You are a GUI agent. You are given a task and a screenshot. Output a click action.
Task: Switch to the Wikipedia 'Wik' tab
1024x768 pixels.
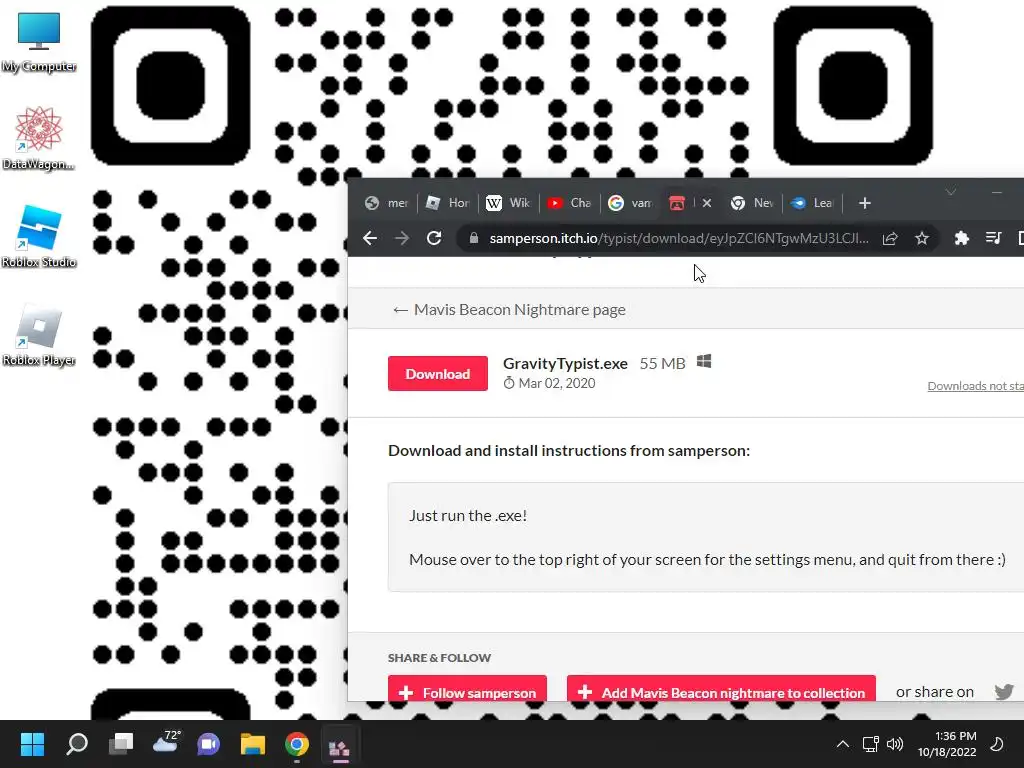click(x=508, y=203)
